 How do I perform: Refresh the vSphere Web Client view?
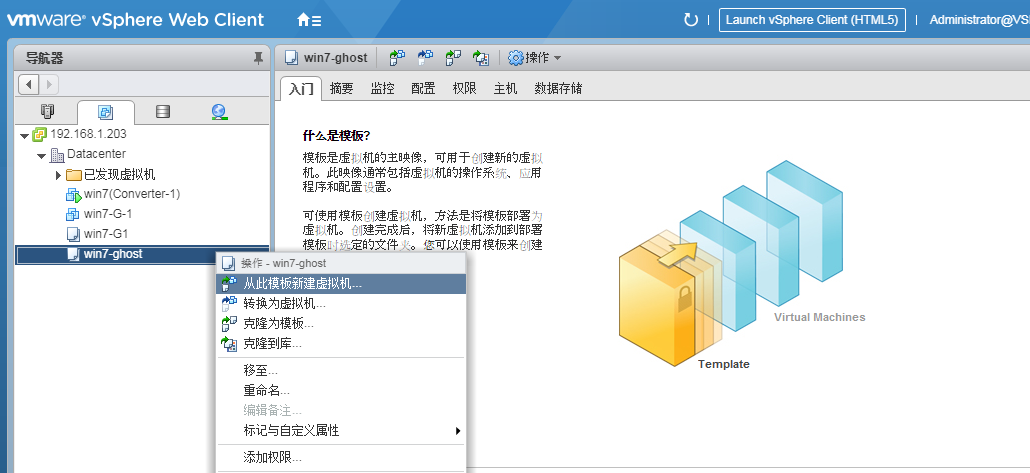click(x=690, y=20)
